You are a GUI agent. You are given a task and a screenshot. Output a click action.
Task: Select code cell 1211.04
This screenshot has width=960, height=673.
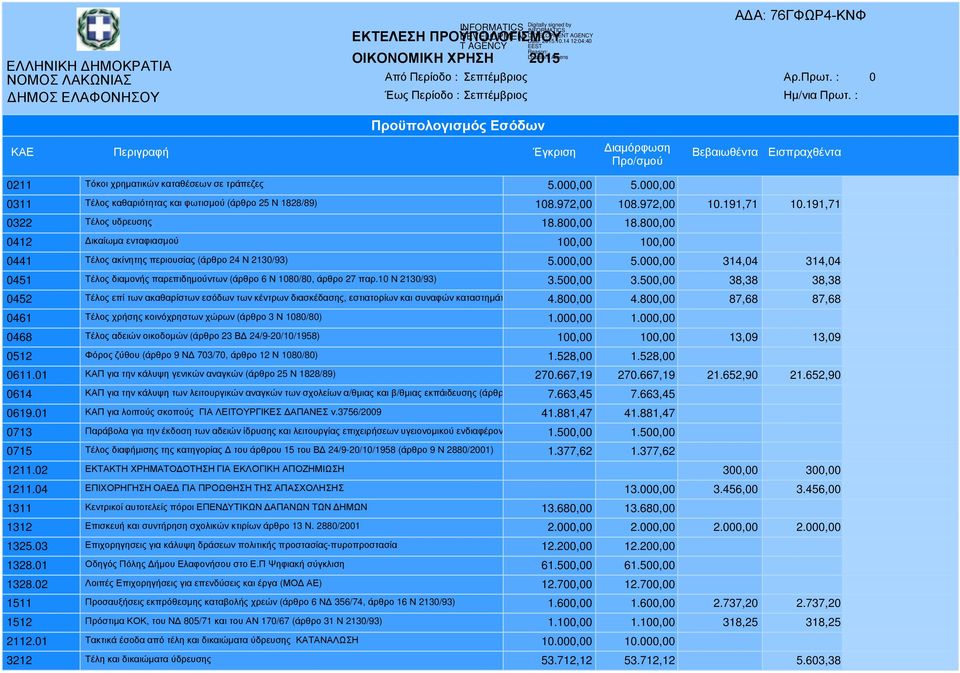(41, 489)
